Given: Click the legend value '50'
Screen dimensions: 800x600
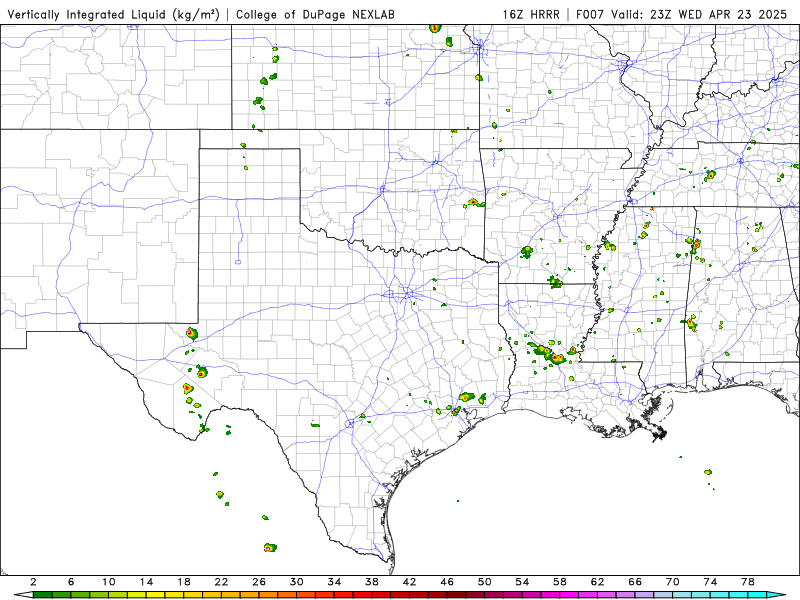Looking at the screenshot, I should click(x=485, y=582).
